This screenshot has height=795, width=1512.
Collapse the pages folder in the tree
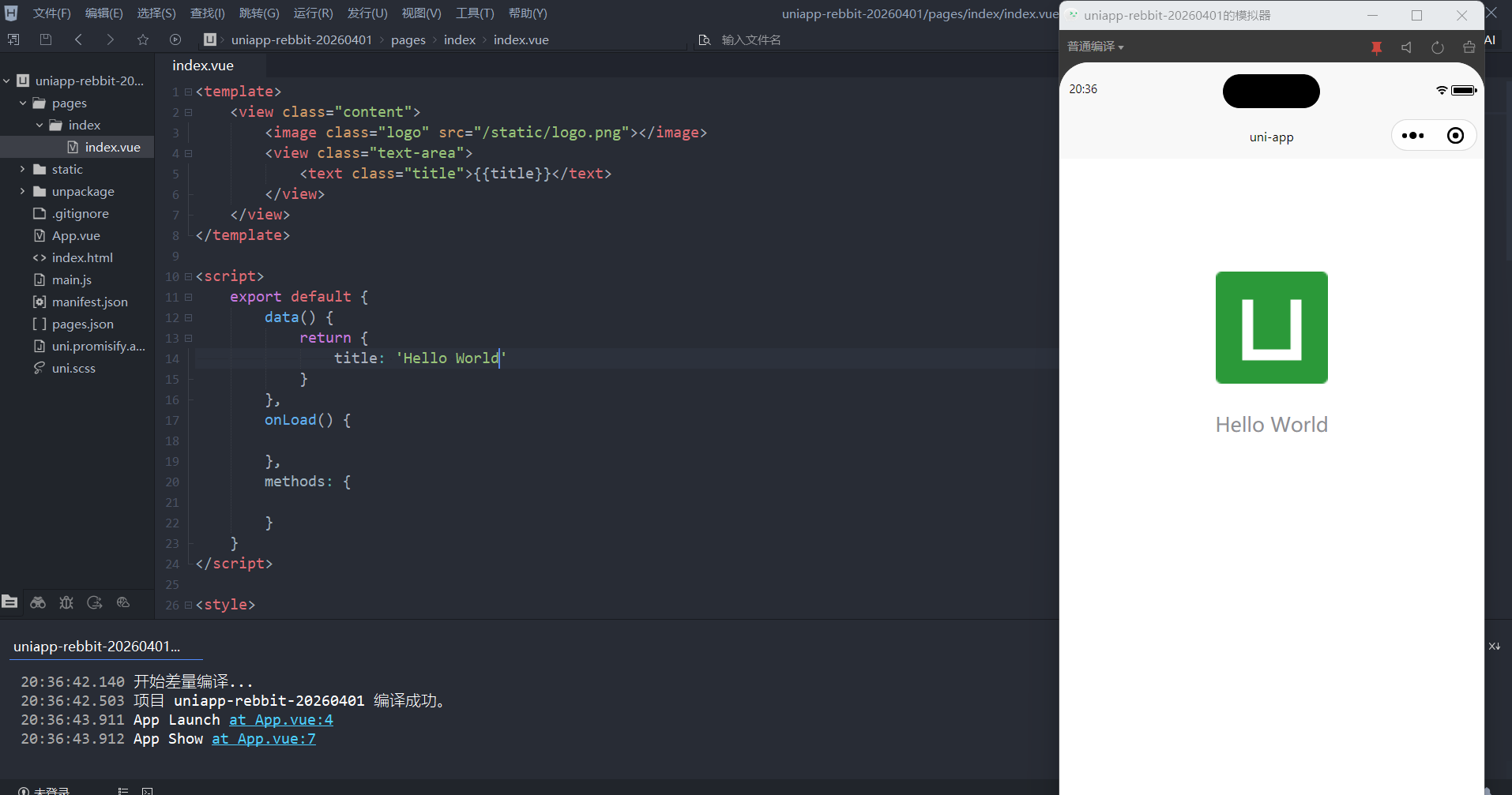(x=23, y=103)
